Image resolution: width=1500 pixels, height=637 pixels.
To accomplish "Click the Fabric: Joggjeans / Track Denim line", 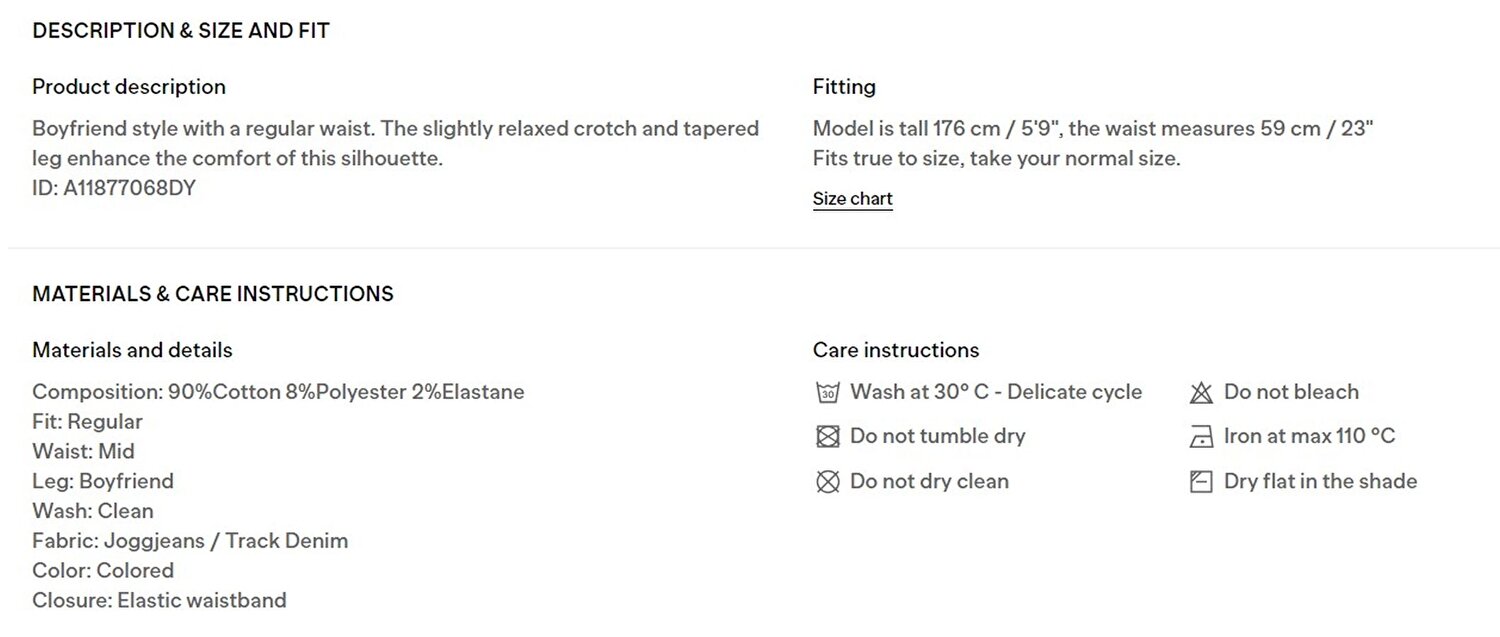I will click(190, 541).
